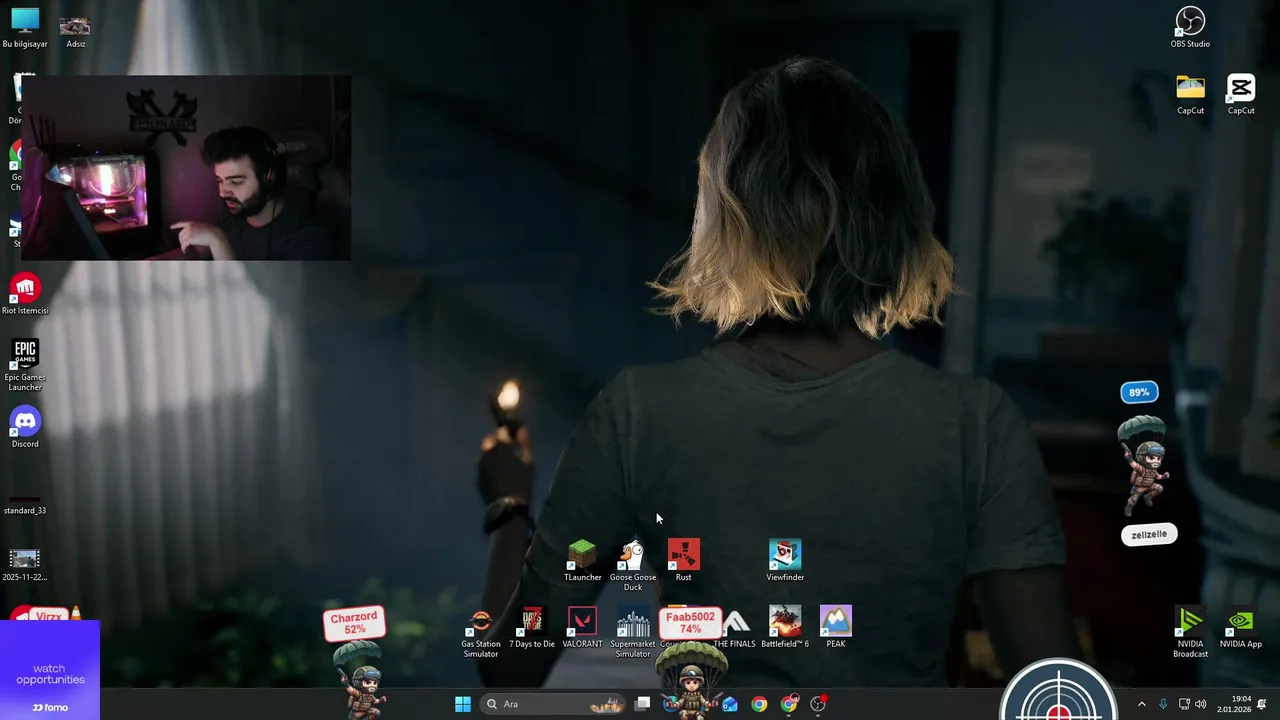Launch Epic Games Launcher from the desktop
This screenshot has width=1280, height=720.
click(x=25, y=365)
